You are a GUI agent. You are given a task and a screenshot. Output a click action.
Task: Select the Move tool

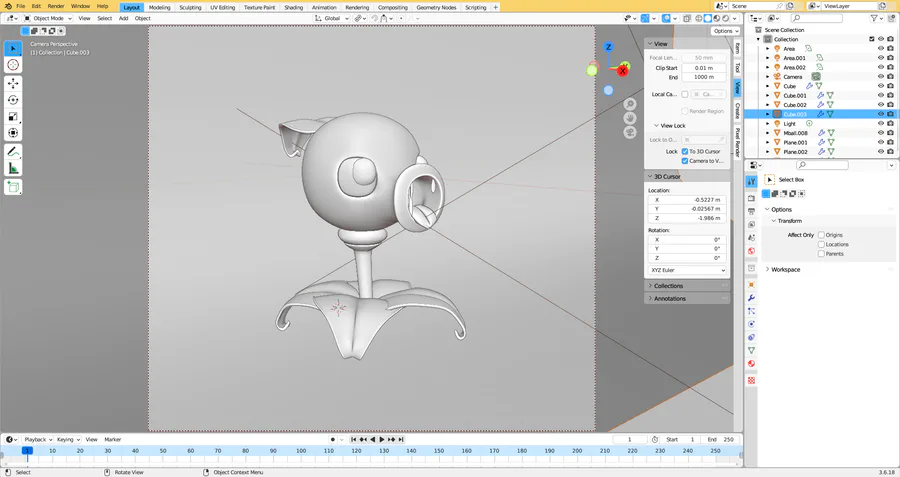point(13,84)
